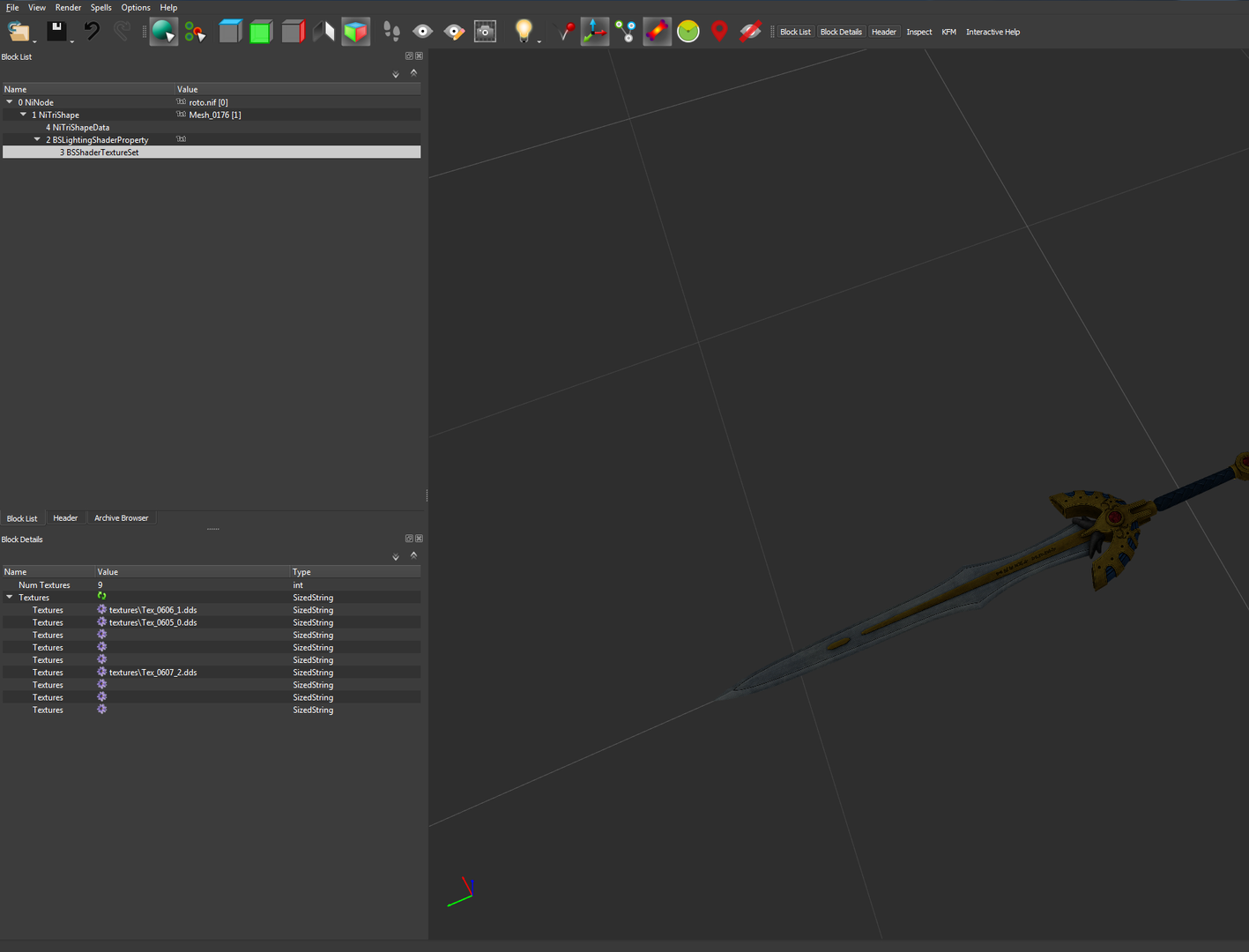Click the Interactive Help toolbar button

(x=993, y=32)
